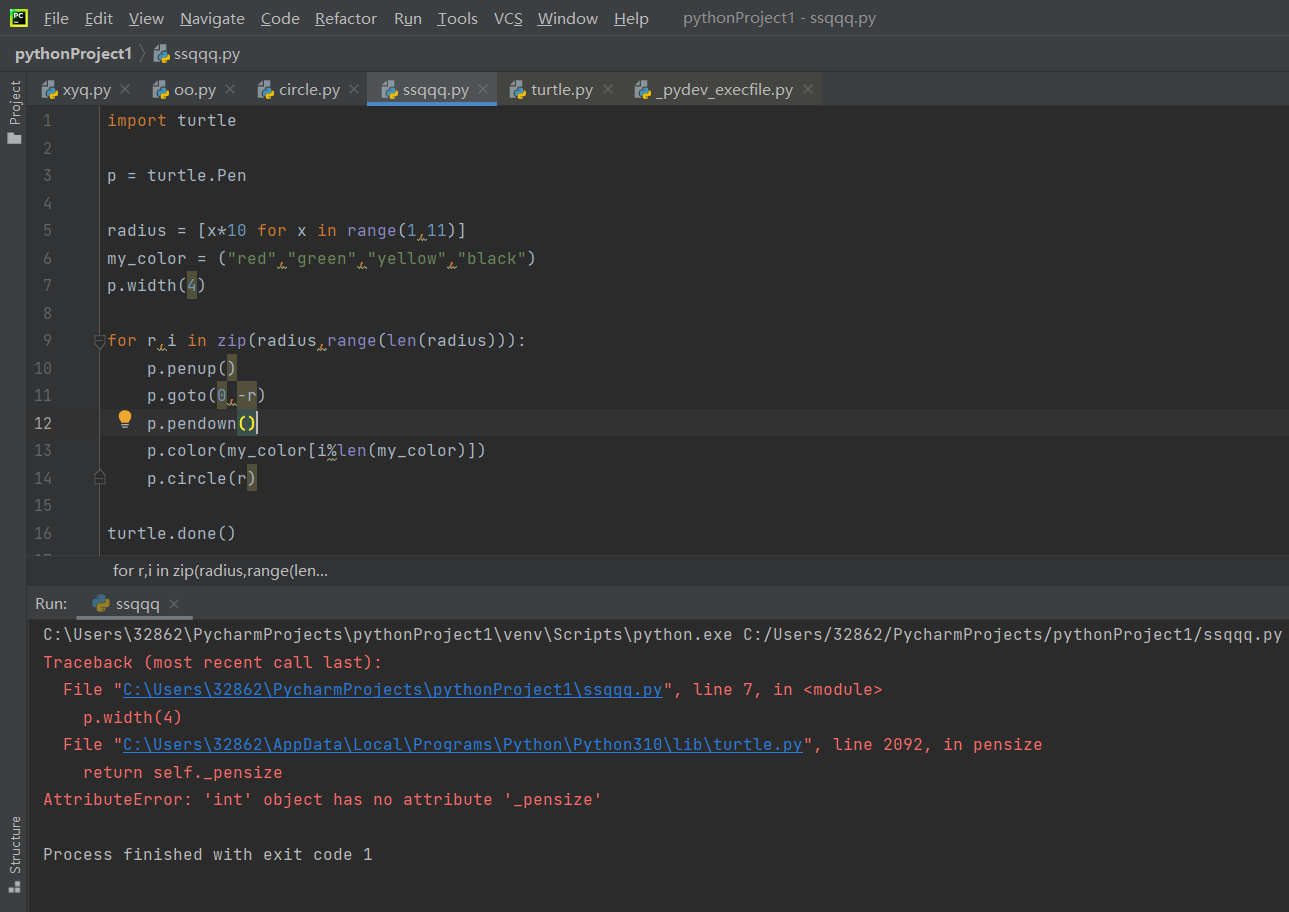This screenshot has width=1289, height=912.
Task: Click the Python file icon on circle.py tab
Action: pyautogui.click(x=265, y=89)
